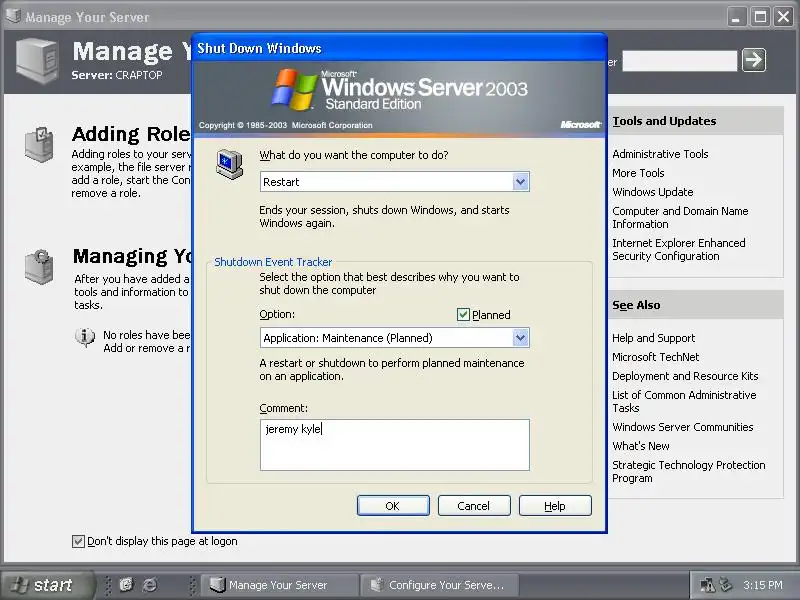Click the server icon beside Manage Your Server heading
Screen dimensions: 800x600
[37, 60]
